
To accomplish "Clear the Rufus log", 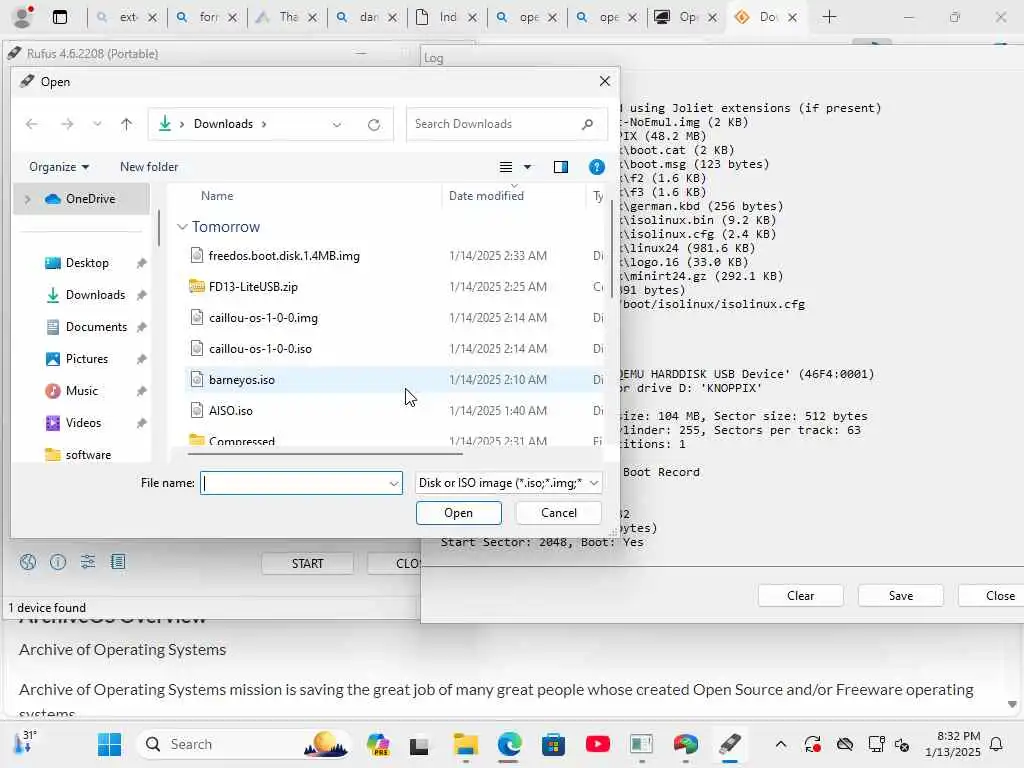I will (x=800, y=596).
